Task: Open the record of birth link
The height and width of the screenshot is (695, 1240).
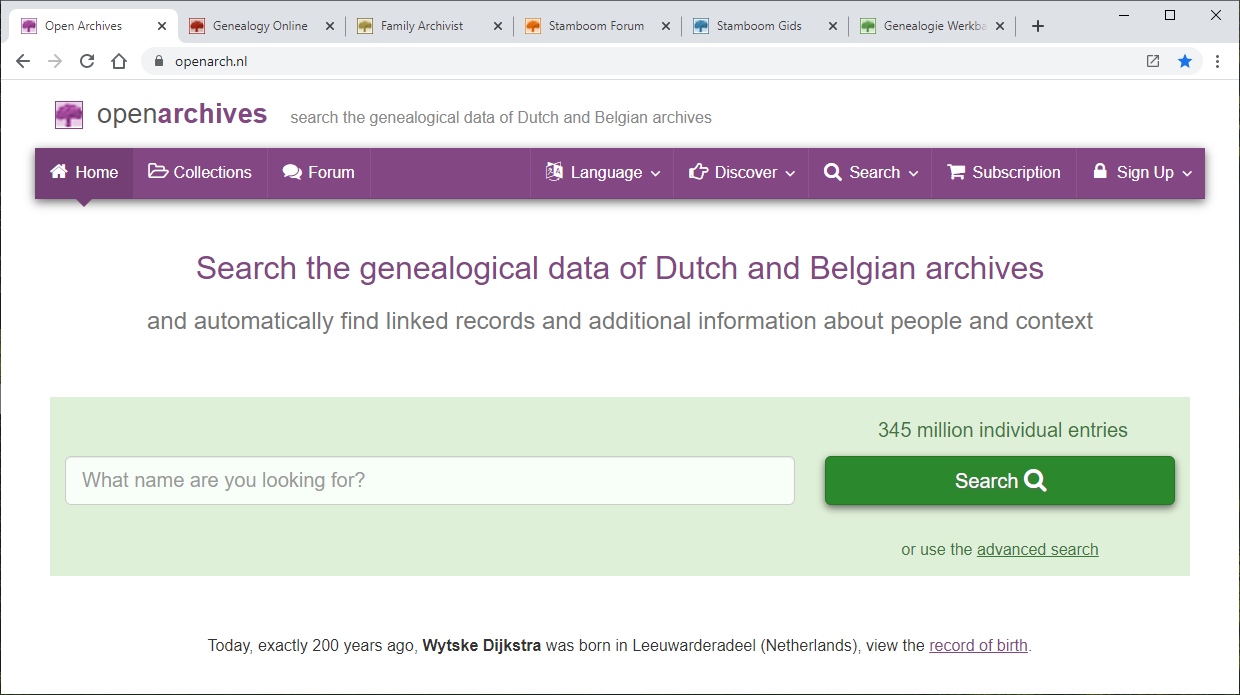Action: pyautogui.click(x=978, y=645)
